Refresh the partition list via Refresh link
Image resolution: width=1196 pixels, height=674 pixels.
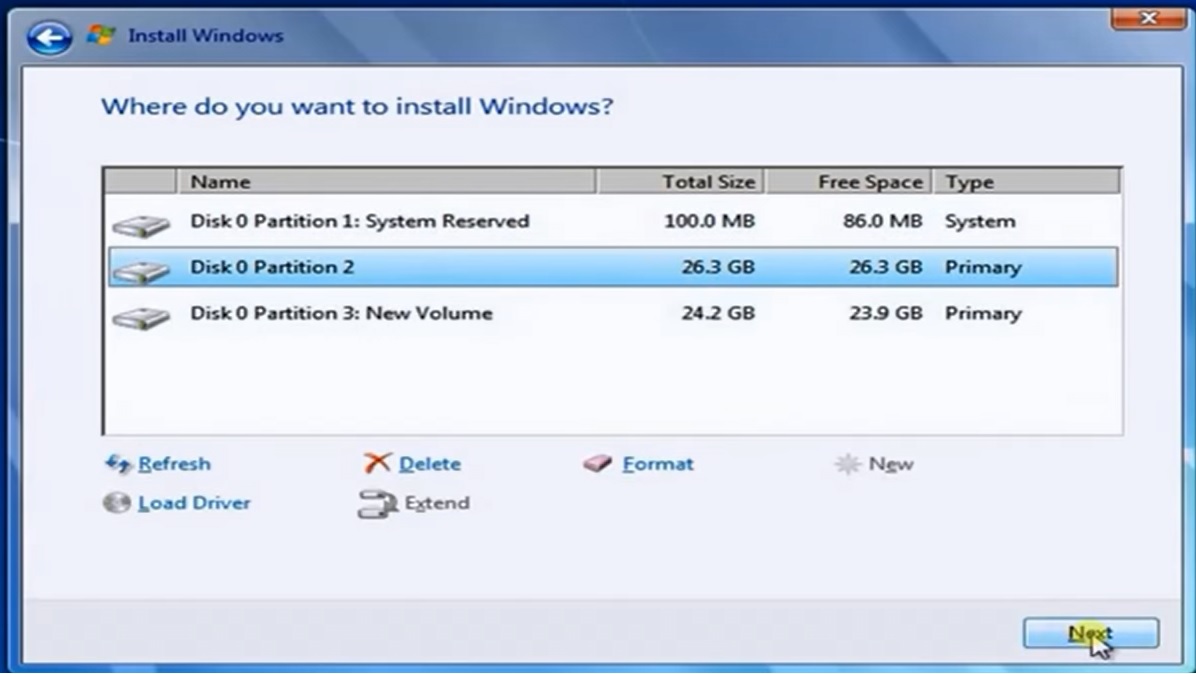[174, 464]
